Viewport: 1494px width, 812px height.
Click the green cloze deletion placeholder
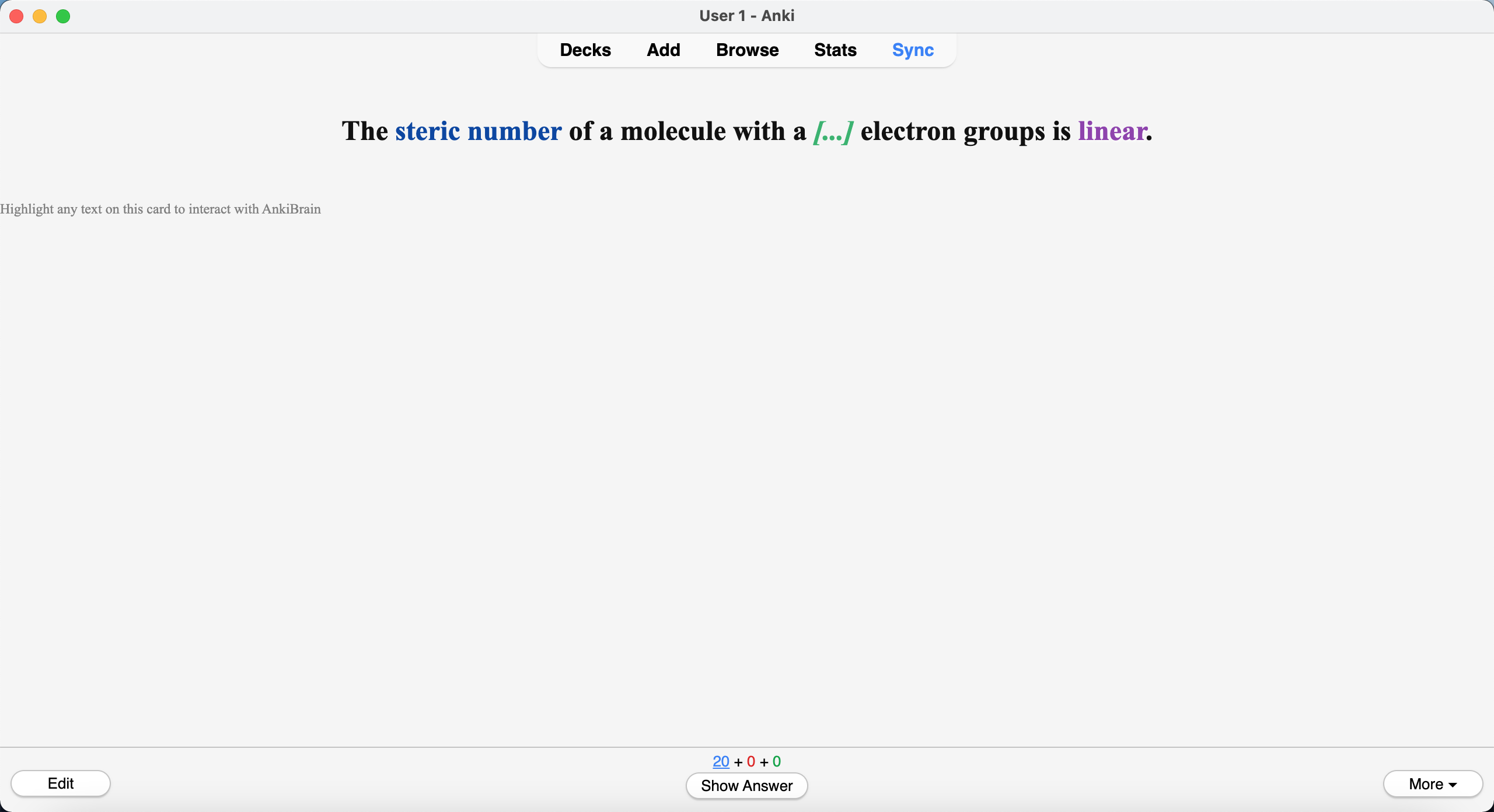[x=833, y=131]
